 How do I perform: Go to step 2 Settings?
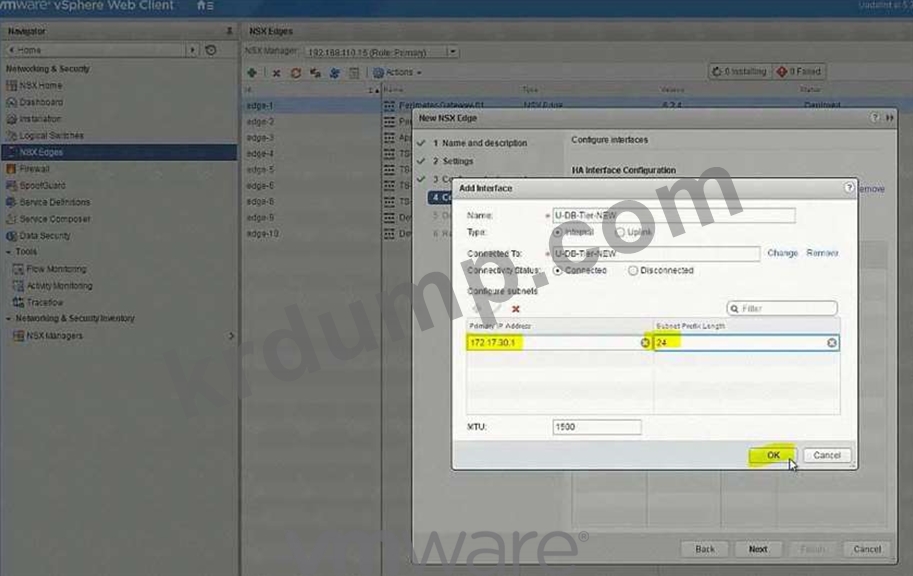click(453, 161)
